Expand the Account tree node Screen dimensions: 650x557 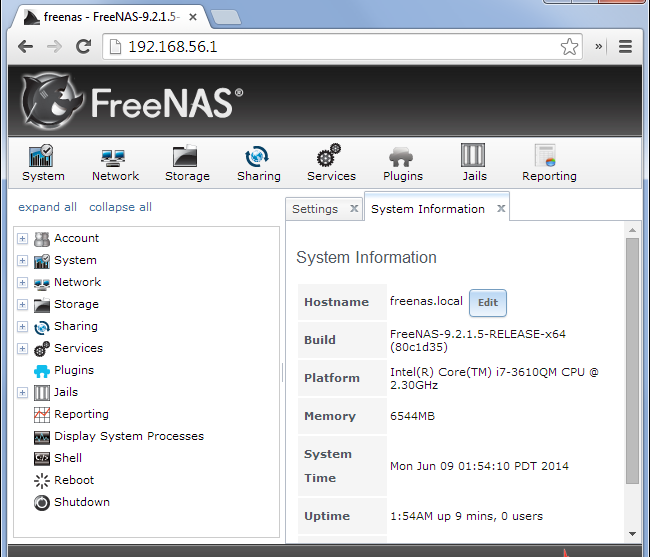point(22,239)
